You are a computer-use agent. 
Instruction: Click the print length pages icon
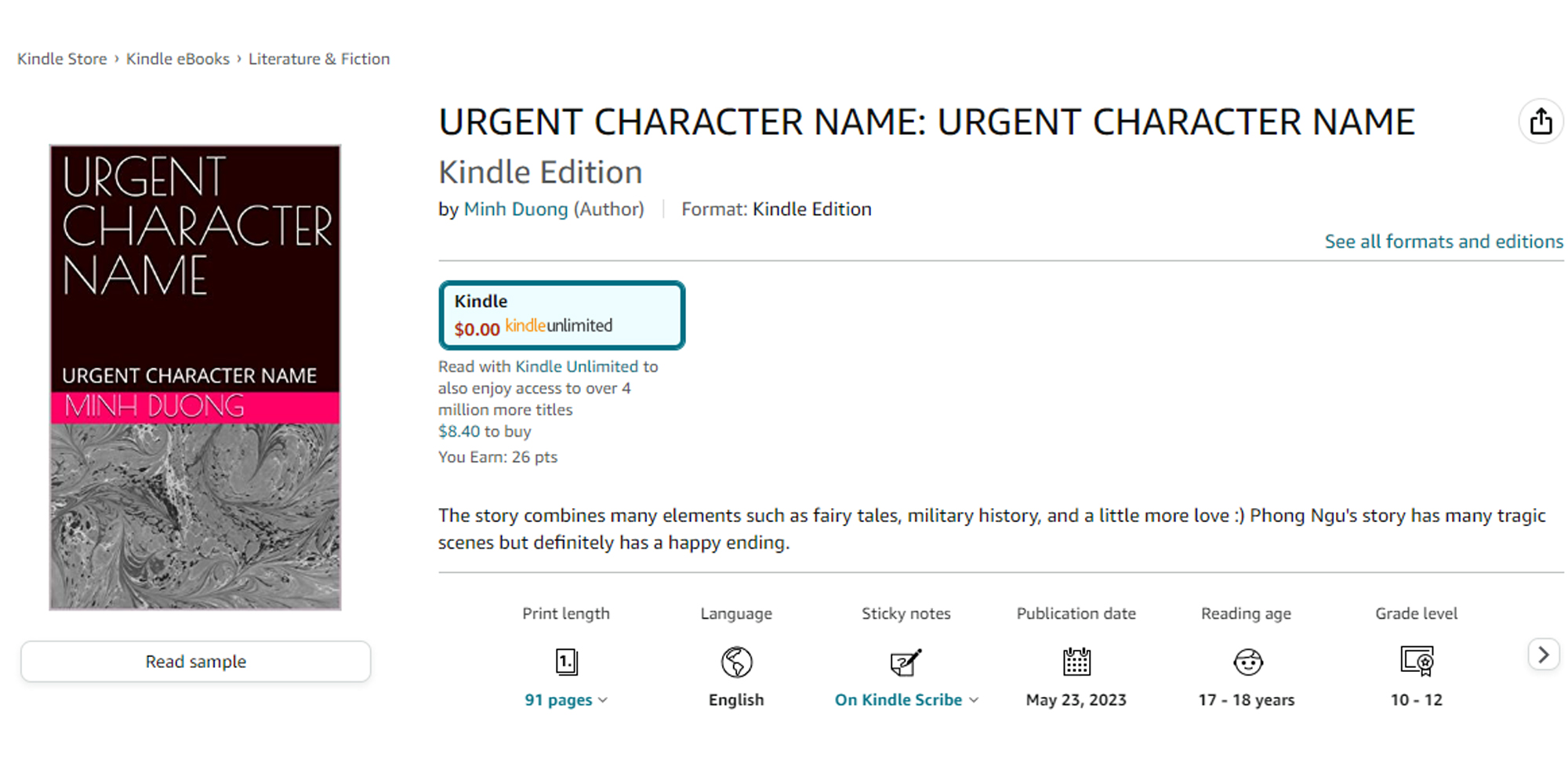(566, 661)
